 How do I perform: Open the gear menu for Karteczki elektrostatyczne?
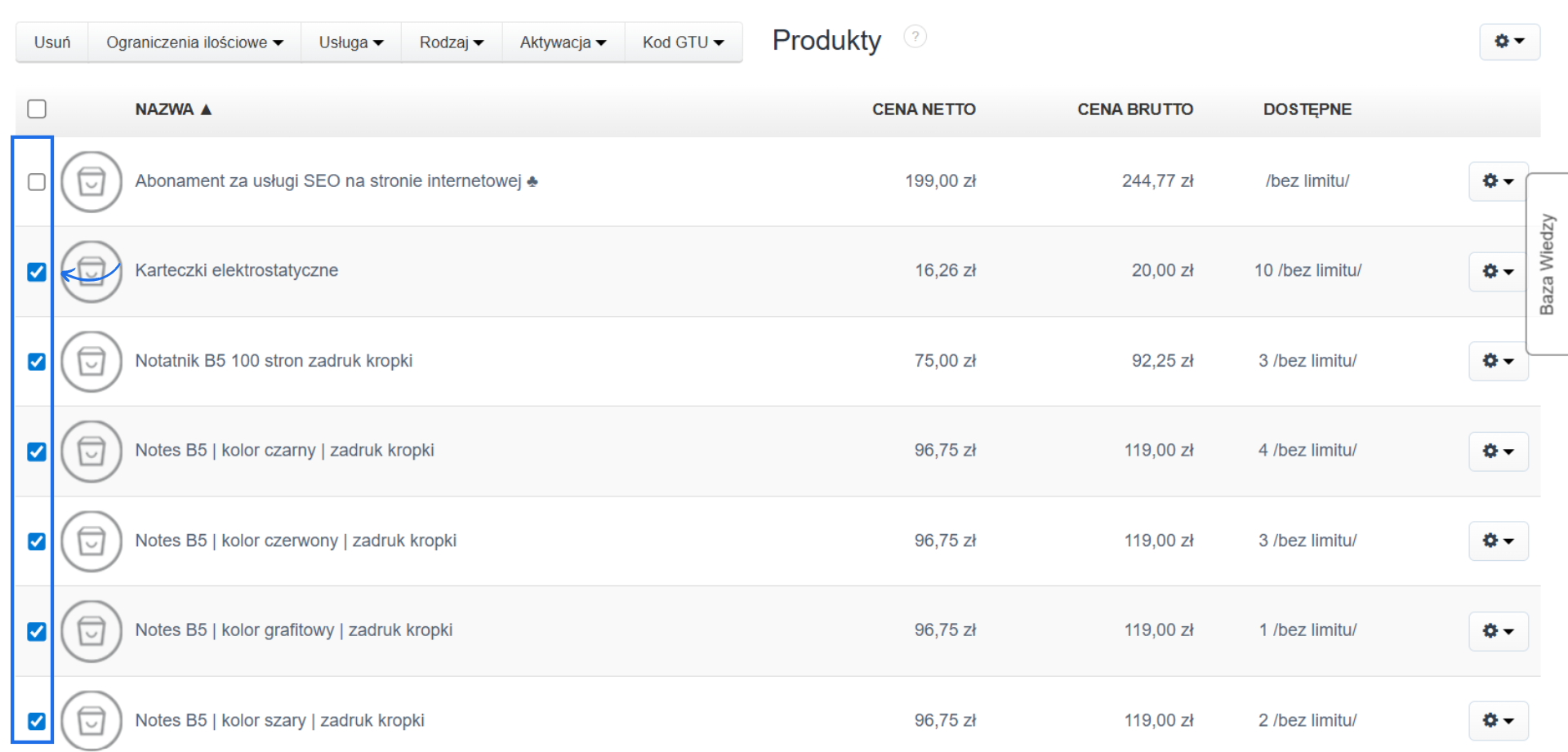tap(1498, 271)
